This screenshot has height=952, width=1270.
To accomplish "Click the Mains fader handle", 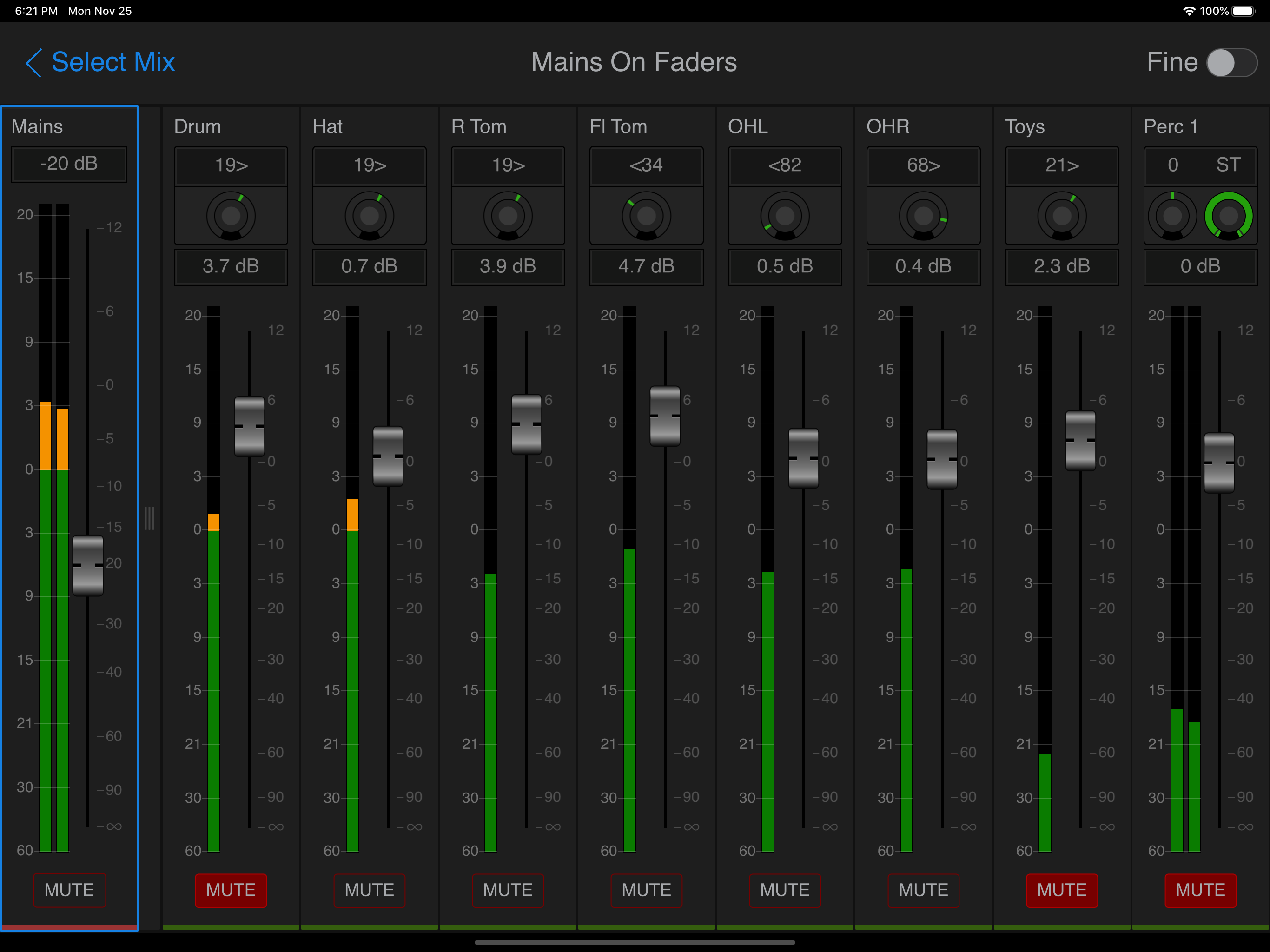I will click(88, 566).
